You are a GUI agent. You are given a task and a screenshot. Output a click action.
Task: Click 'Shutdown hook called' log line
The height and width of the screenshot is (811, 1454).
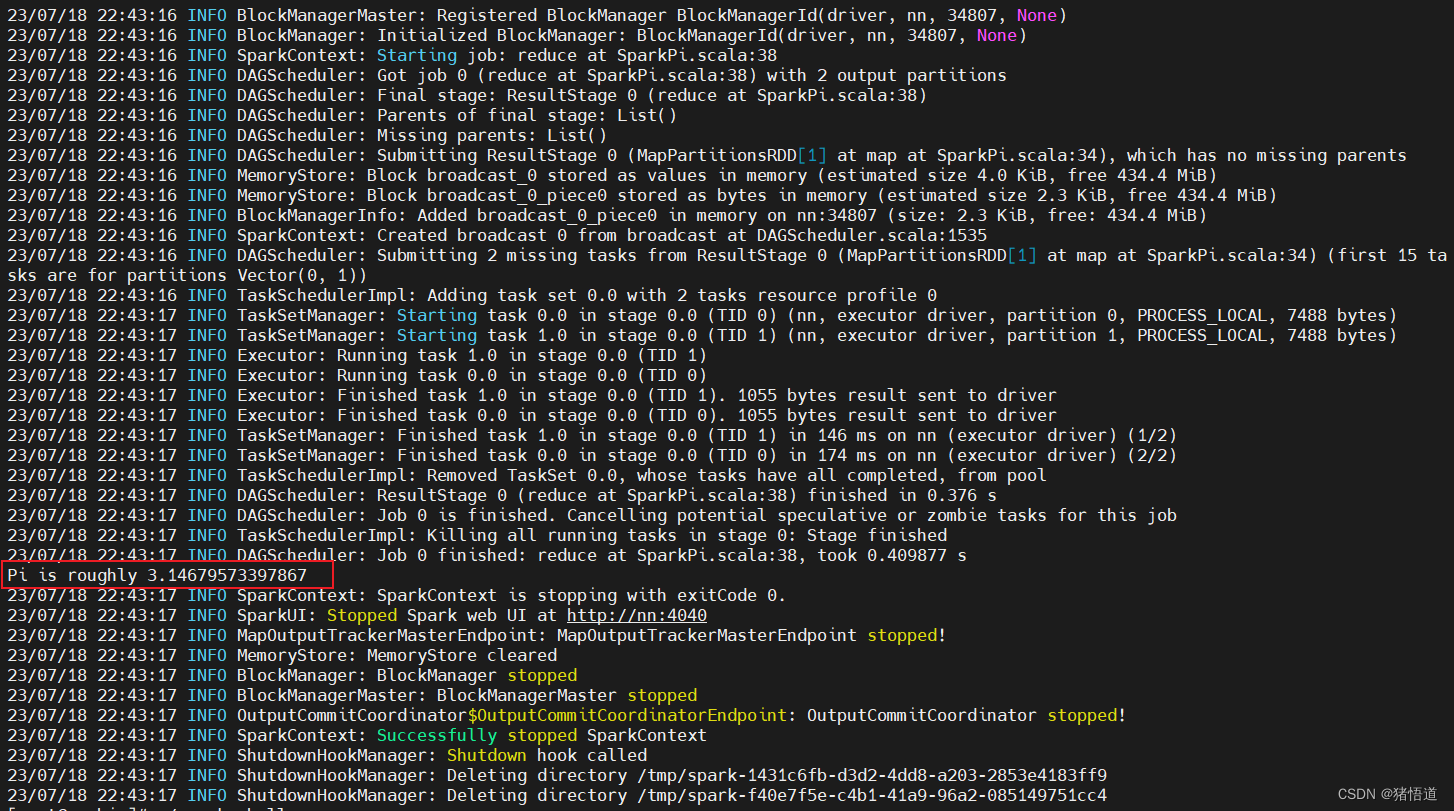pyautogui.click(x=327, y=755)
